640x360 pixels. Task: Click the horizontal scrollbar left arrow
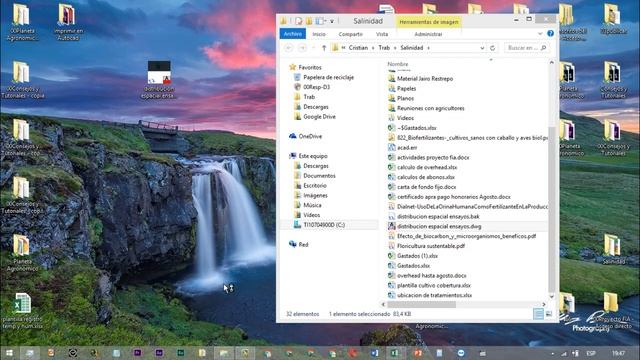tap(383, 304)
